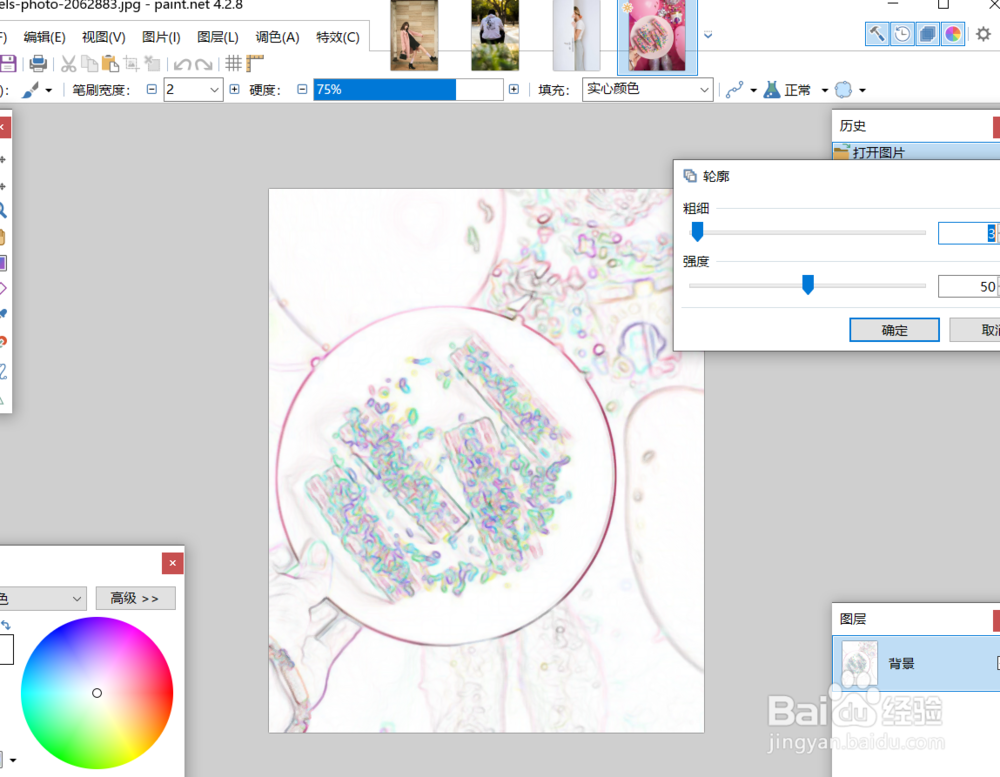Open Paint.NET Settings via the gear icon
1000x777 pixels.
coord(984,33)
